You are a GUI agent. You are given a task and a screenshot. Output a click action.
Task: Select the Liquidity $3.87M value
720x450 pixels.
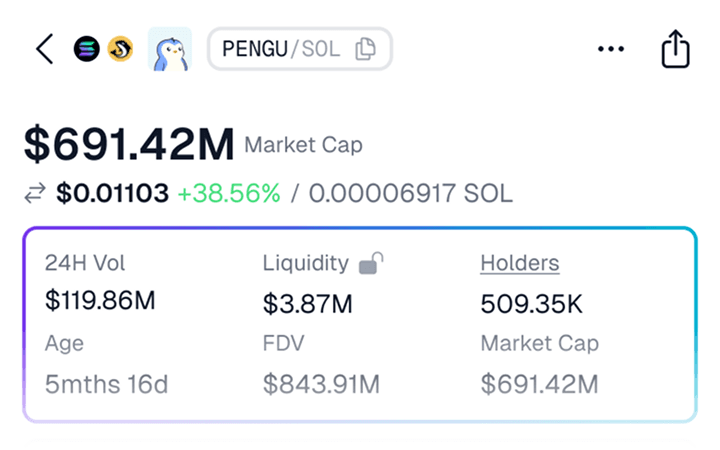pyautogui.click(x=308, y=304)
